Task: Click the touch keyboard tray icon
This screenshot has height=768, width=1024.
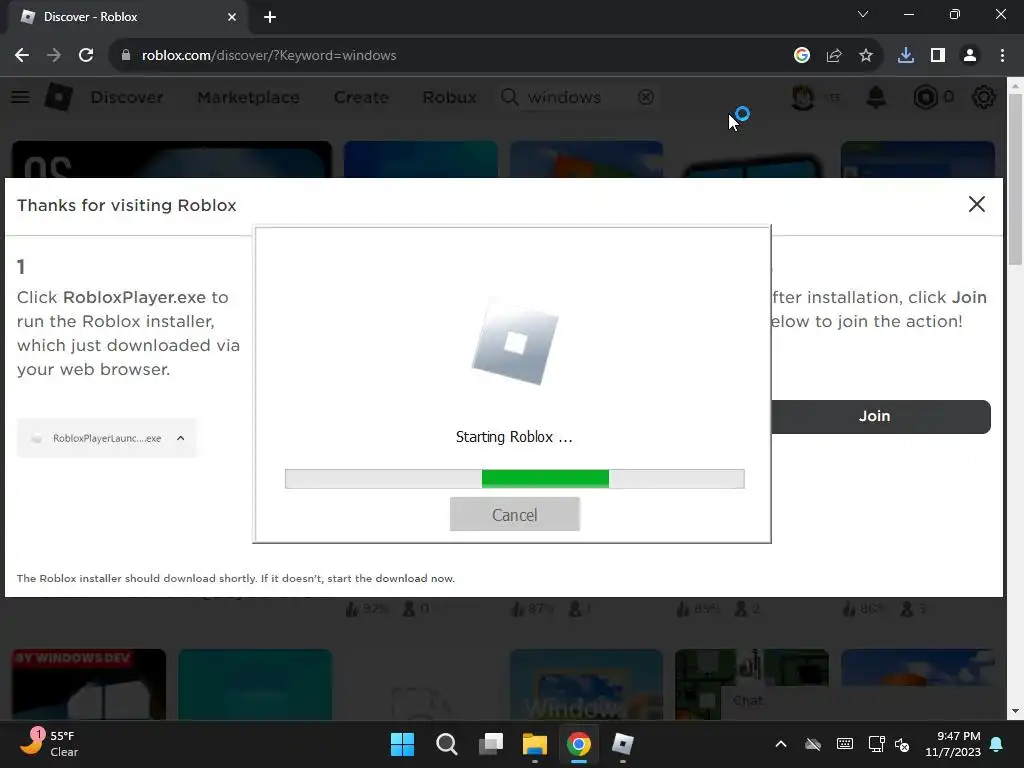Action: pyautogui.click(x=844, y=744)
